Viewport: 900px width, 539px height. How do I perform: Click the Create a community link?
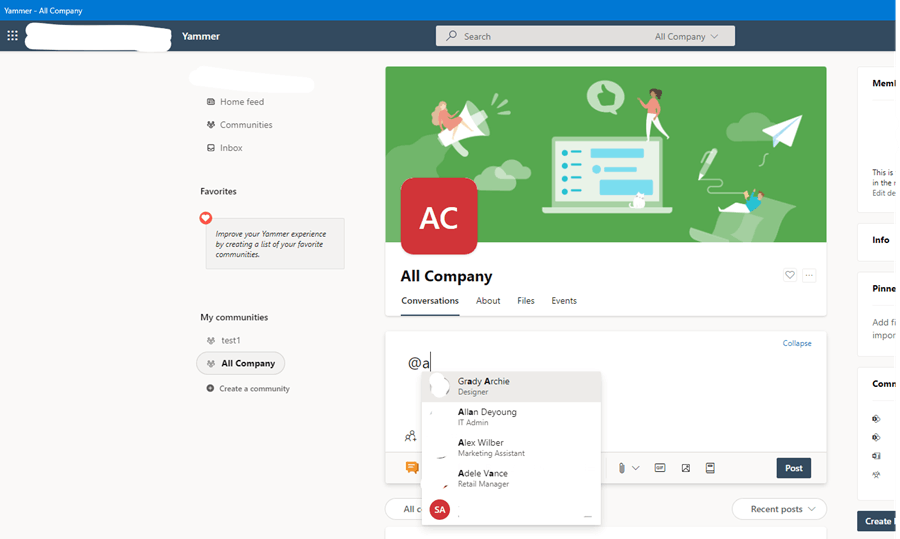coord(254,389)
